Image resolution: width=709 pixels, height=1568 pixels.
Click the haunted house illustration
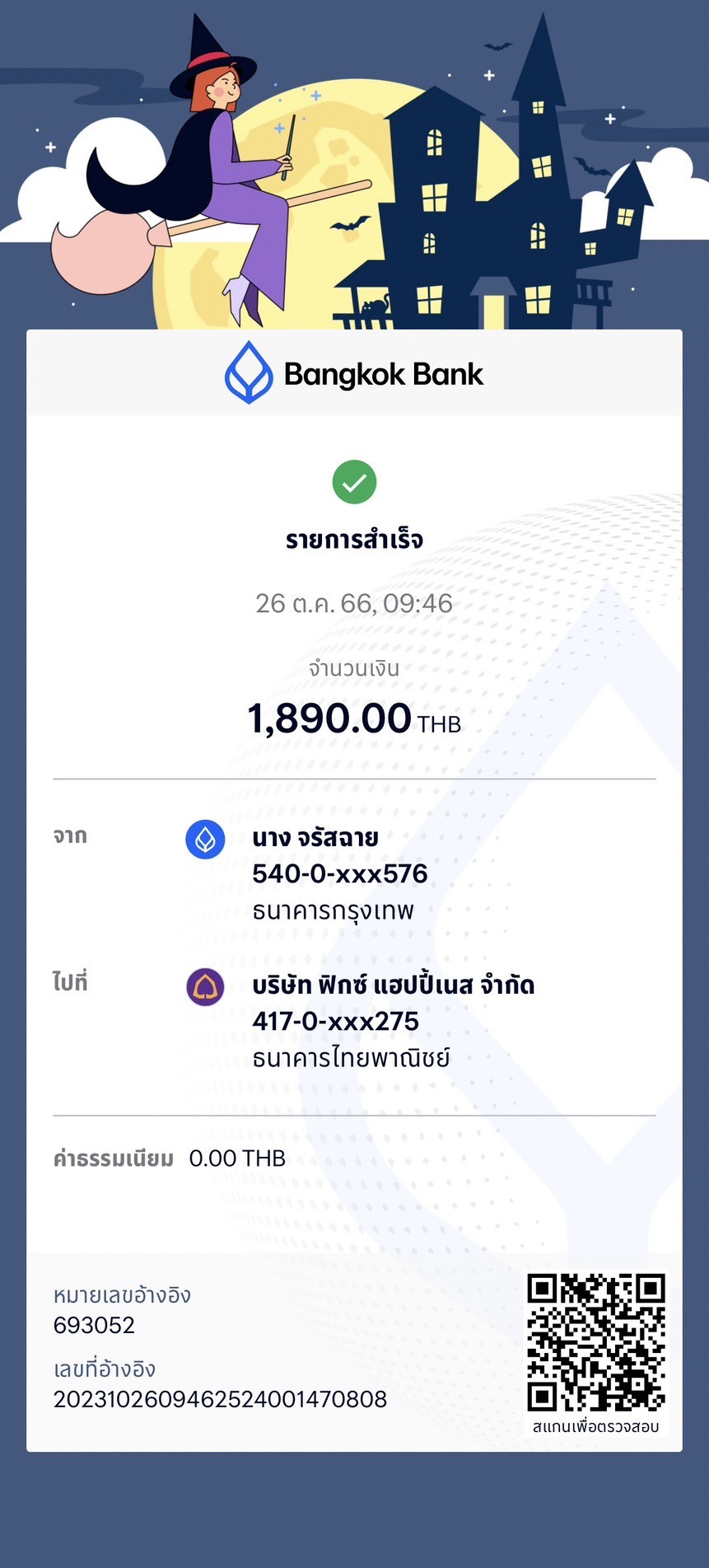pyautogui.click(x=494, y=190)
